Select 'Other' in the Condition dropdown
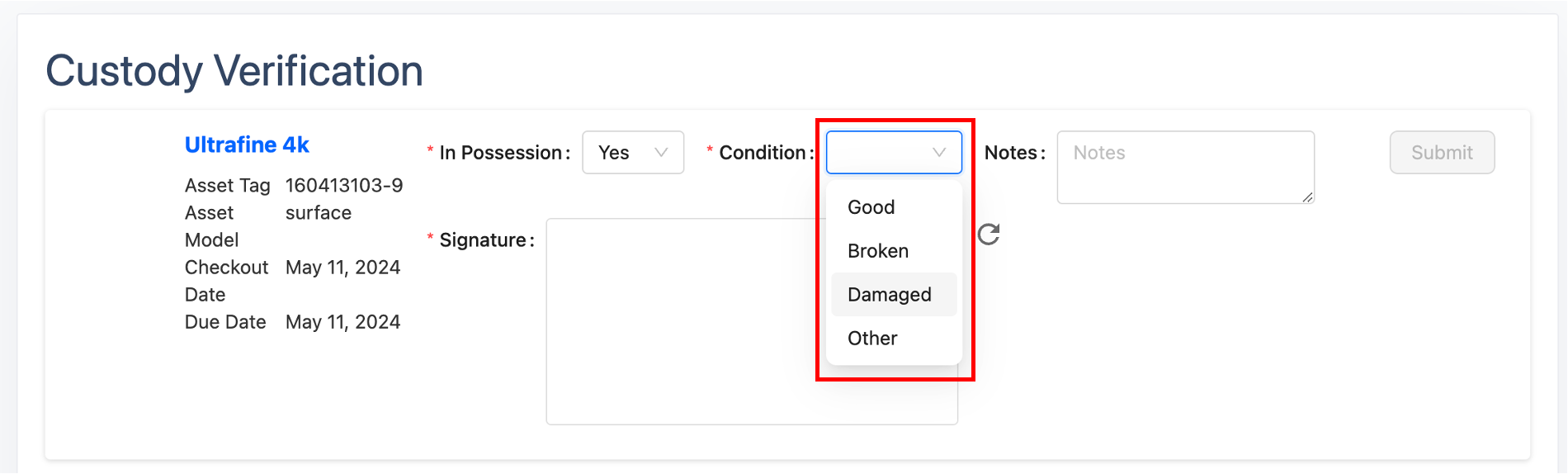 (872, 339)
